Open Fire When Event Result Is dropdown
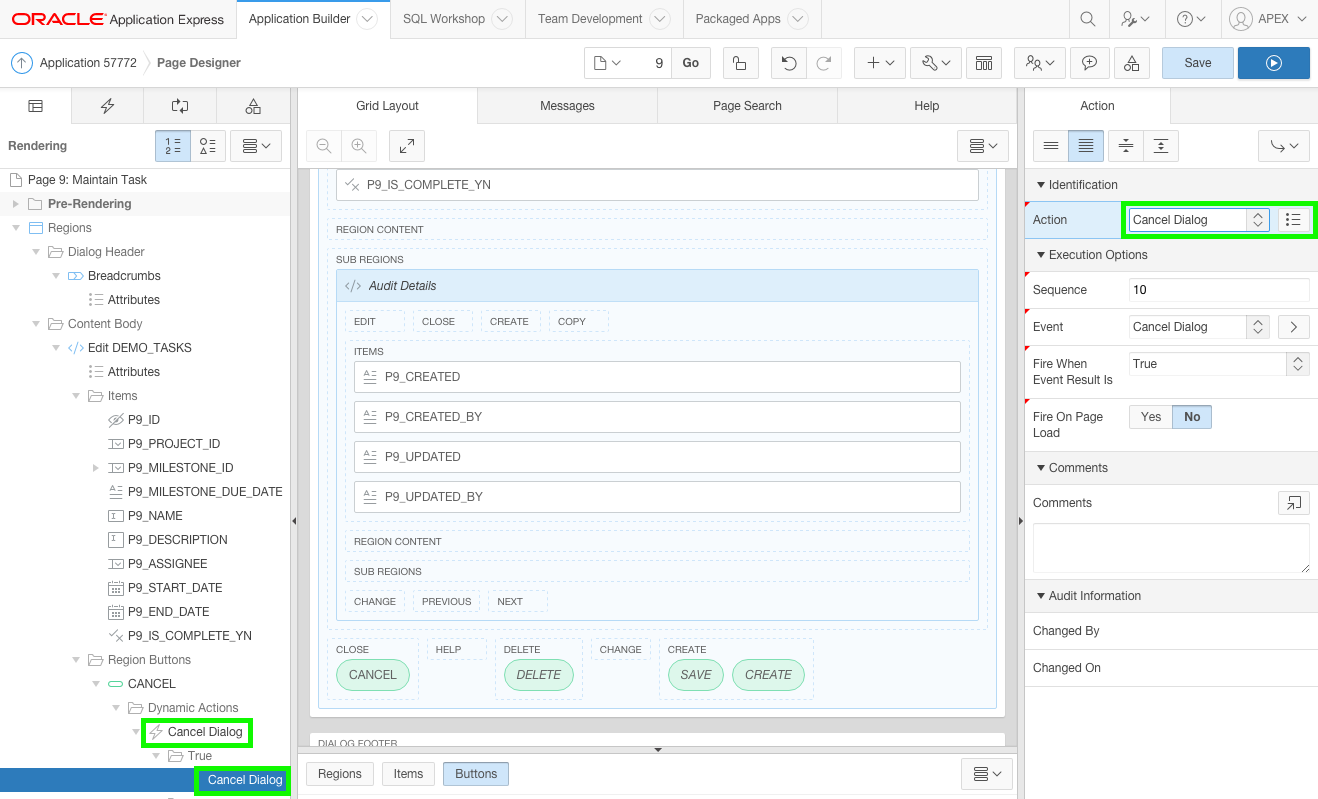Image resolution: width=1318 pixels, height=799 pixels. [x=1219, y=364]
